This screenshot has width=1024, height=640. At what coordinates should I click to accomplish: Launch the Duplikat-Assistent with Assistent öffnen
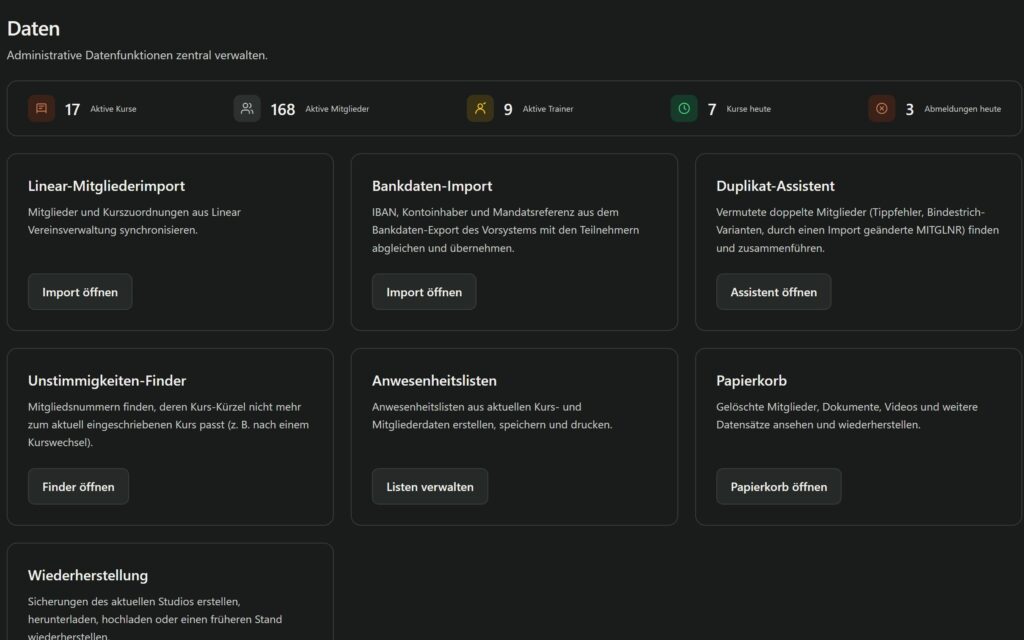[773, 292]
